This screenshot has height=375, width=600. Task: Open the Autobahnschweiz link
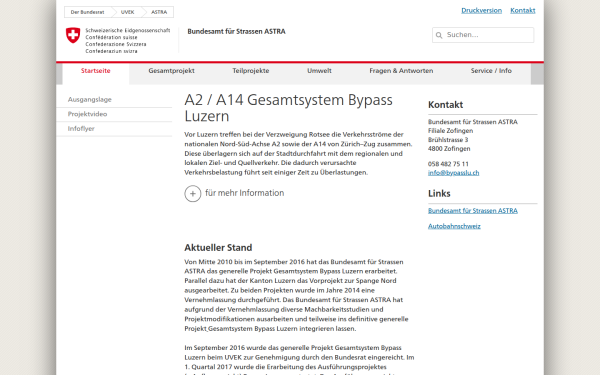pyautogui.click(x=454, y=226)
